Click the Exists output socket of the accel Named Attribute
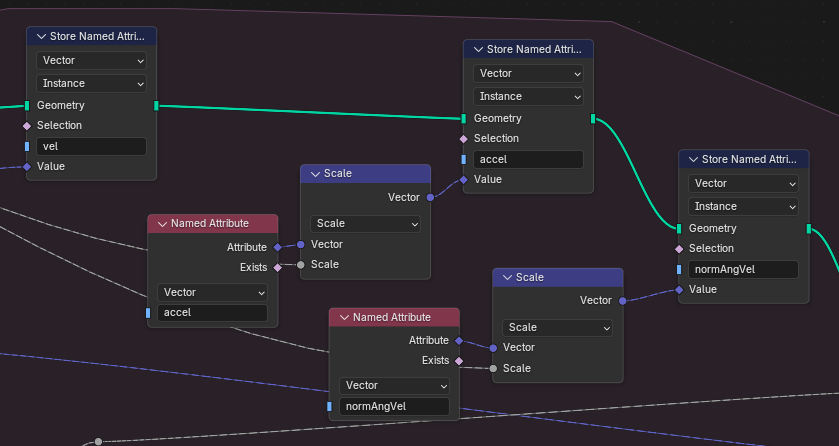The height and width of the screenshot is (446, 839). pos(278,267)
